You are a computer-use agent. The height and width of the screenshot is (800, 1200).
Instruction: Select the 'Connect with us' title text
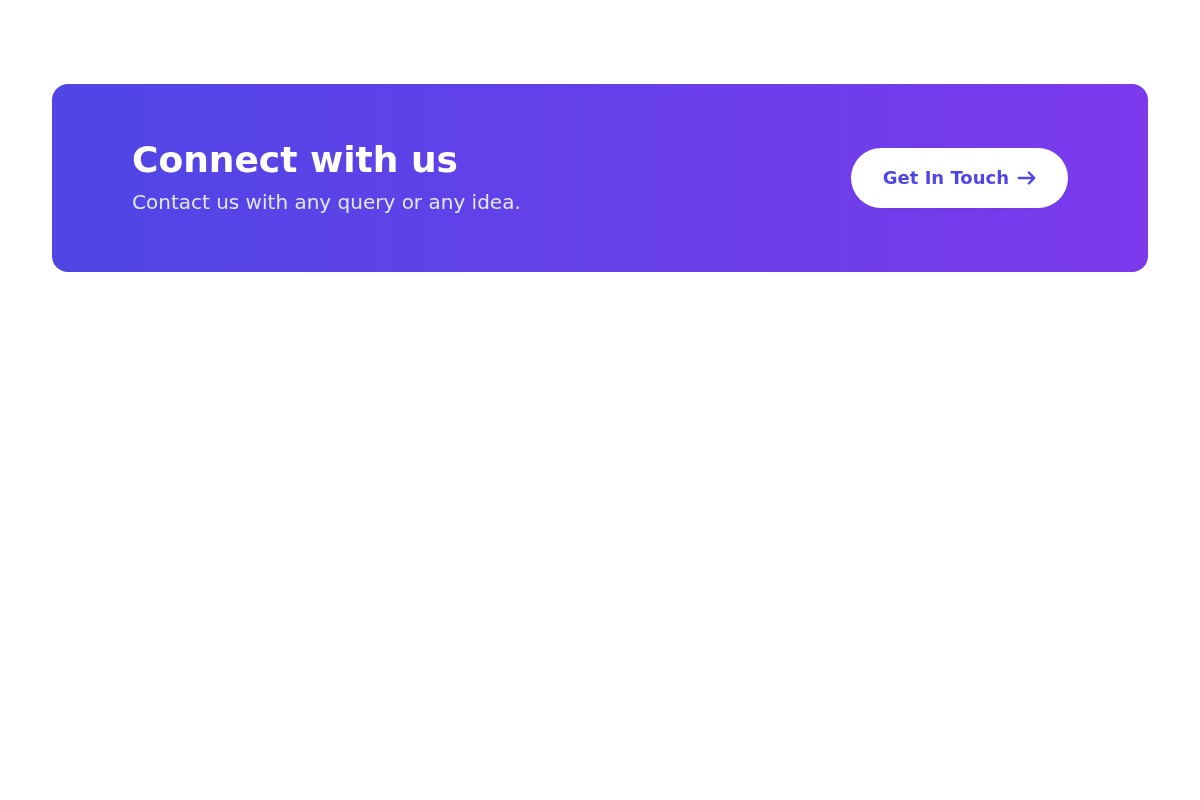[294, 159]
